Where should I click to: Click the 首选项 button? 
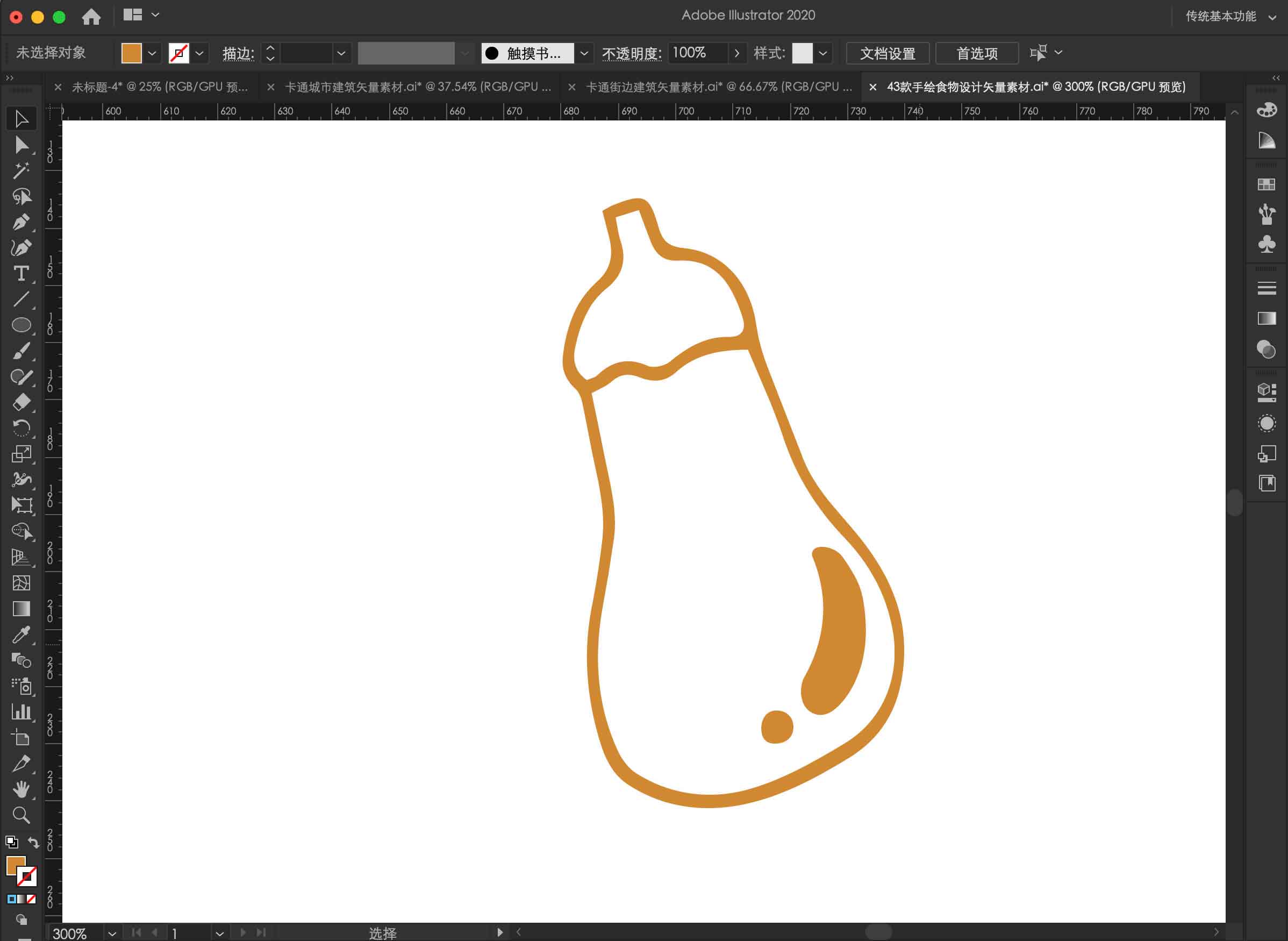click(x=977, y=54)
